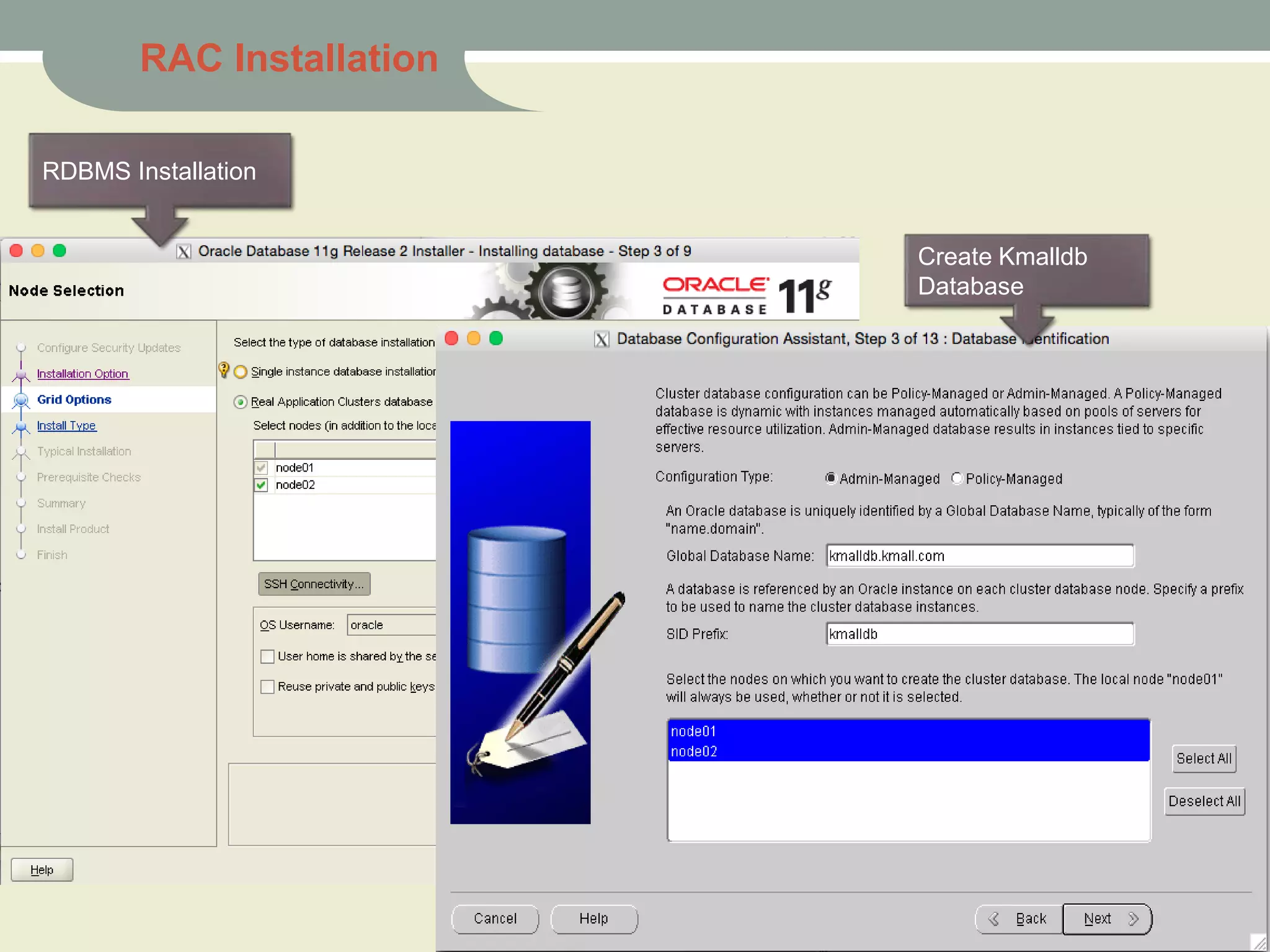Go Back in Database Configuration Assistant
The image size is (1270, 952).
[1019, 919]
